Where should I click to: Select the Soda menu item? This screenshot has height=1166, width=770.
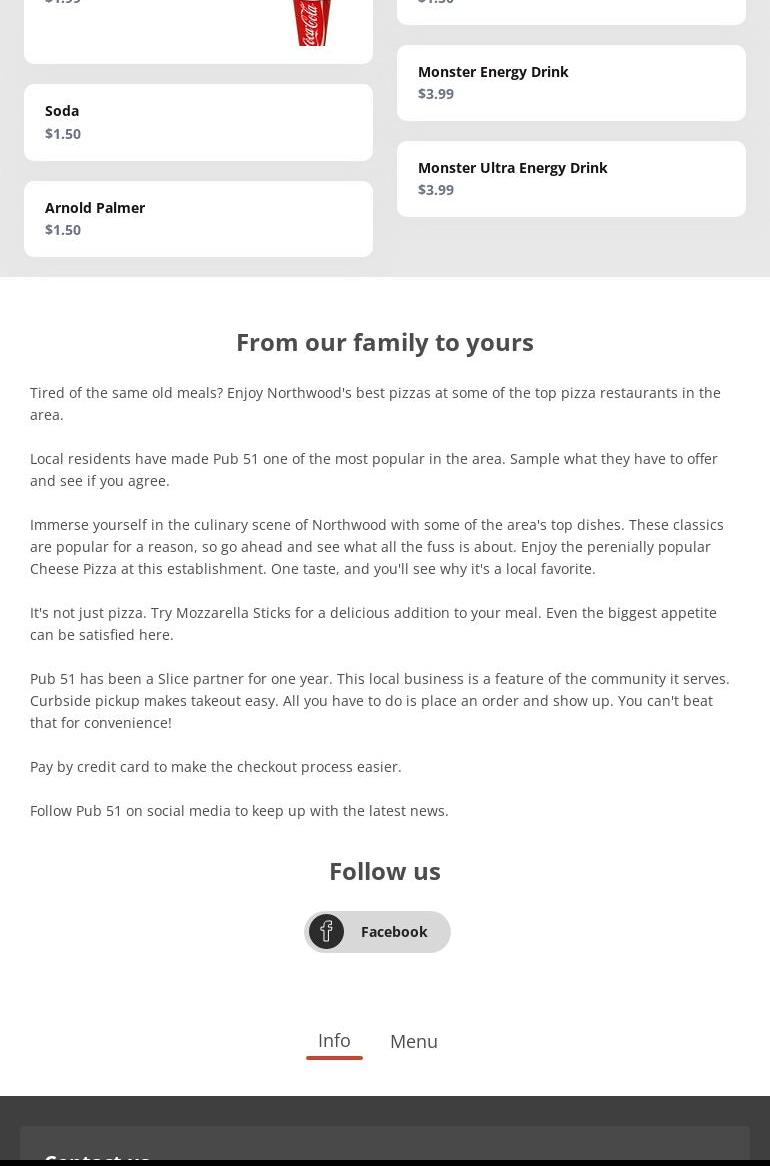coord(62,111)
